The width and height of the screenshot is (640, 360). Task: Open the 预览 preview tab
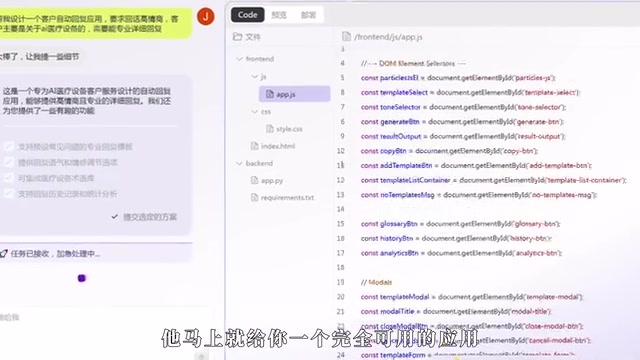(279, 15)
